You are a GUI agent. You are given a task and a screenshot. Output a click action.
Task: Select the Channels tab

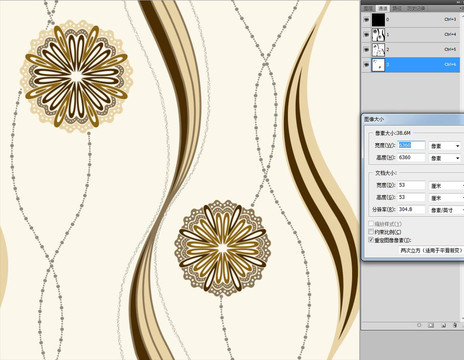[382, 8]
